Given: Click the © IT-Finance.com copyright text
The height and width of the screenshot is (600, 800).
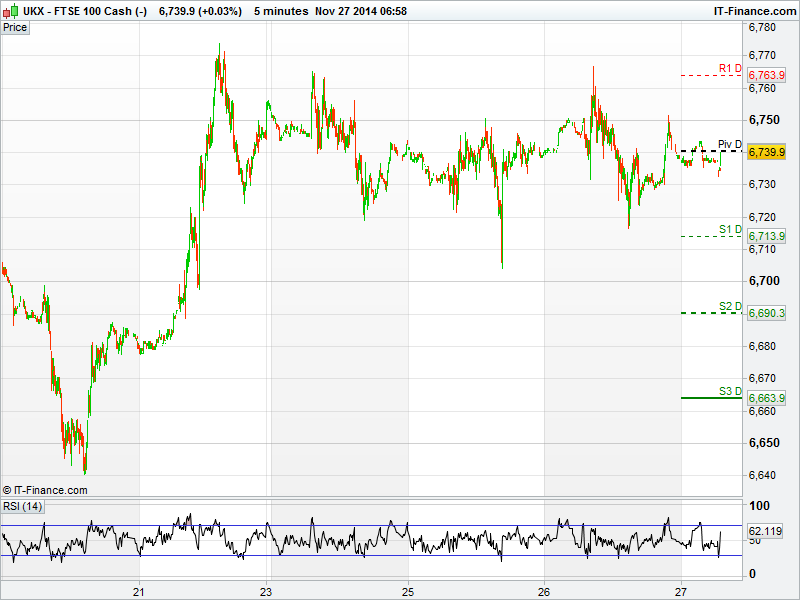Looking at the screenshot, I should pos(45,490).
